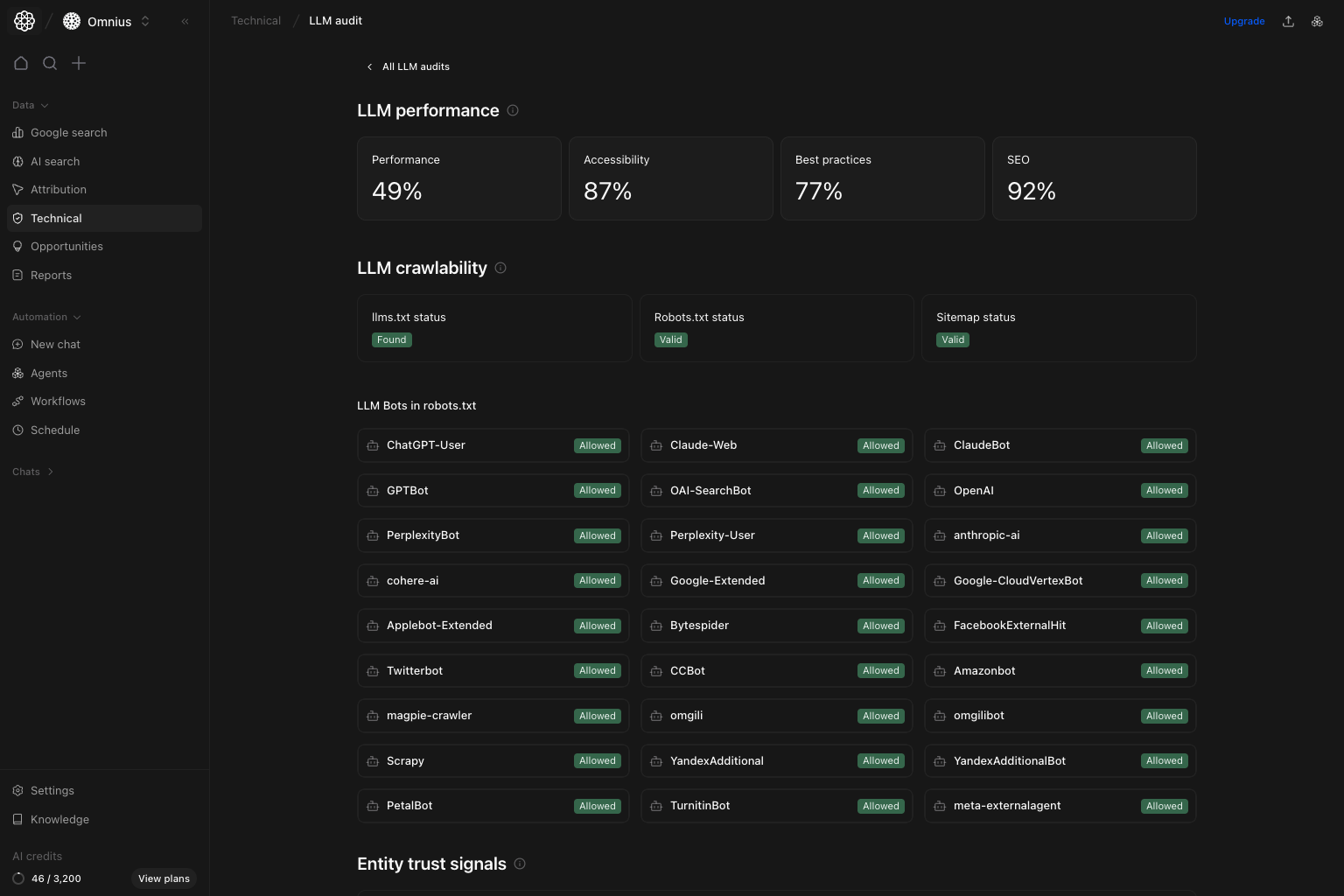1344x896 pixels.
Task: Collapse the sidebar with the double-chevron icon
Action: pos(185,21)
